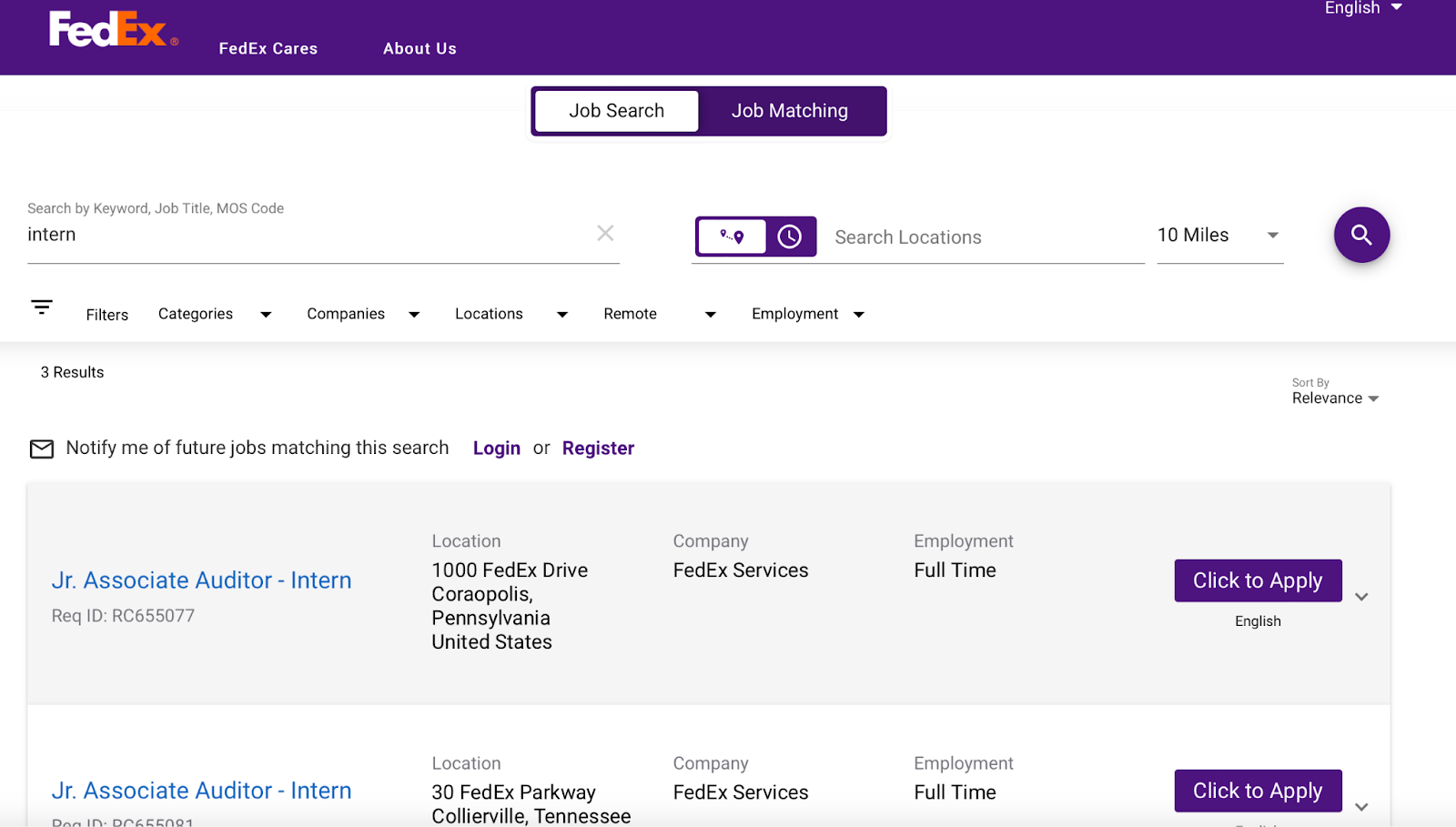Click the 1000 FedEx Drive address
The height and width of the screenshot is (827, 1456).
pos(510,570)
